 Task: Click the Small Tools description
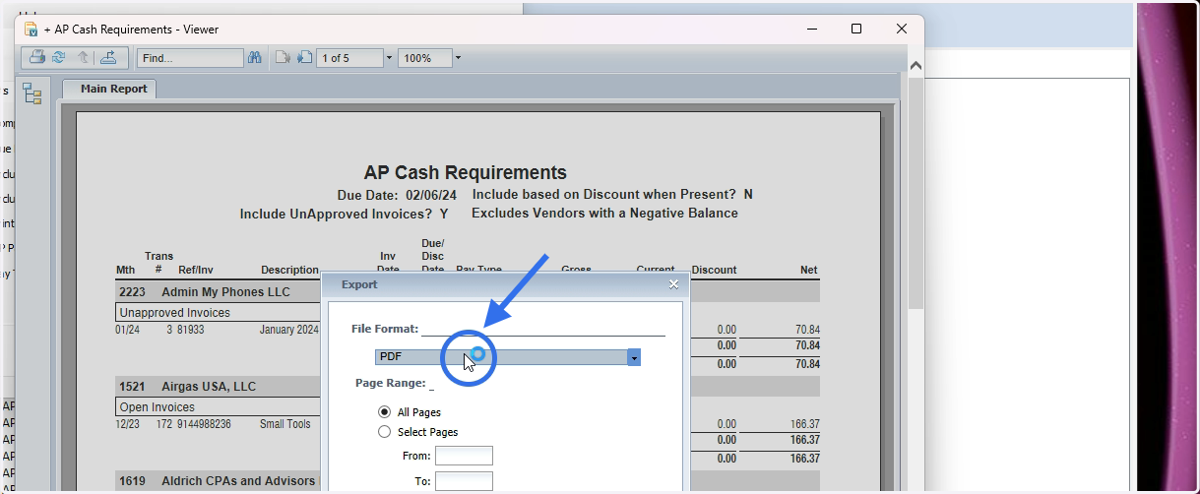pyautogui.click(x=285, y=424)
